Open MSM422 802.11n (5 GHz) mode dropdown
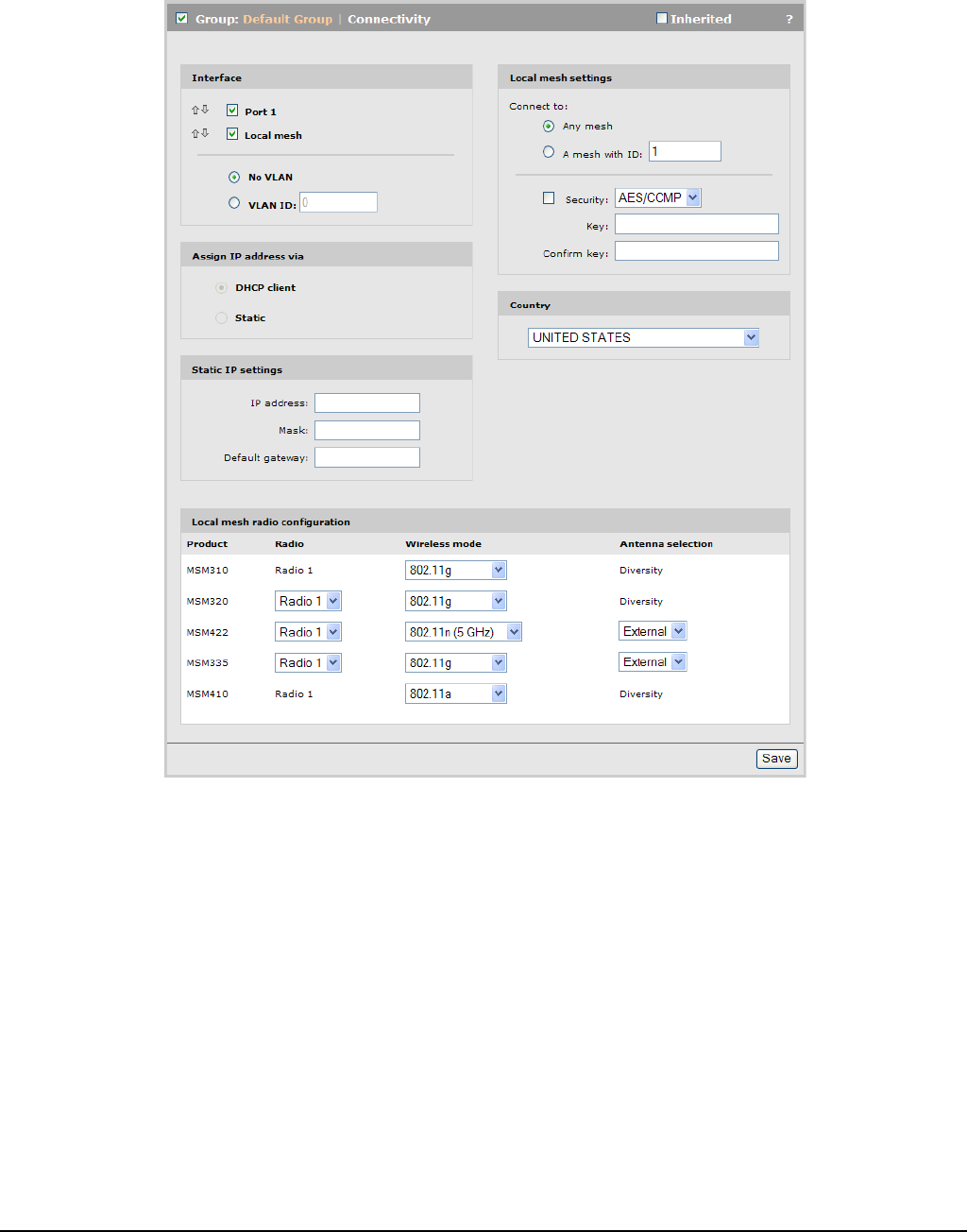The width and height of the screenshot is (967, 1232). [x=464, y=632]
